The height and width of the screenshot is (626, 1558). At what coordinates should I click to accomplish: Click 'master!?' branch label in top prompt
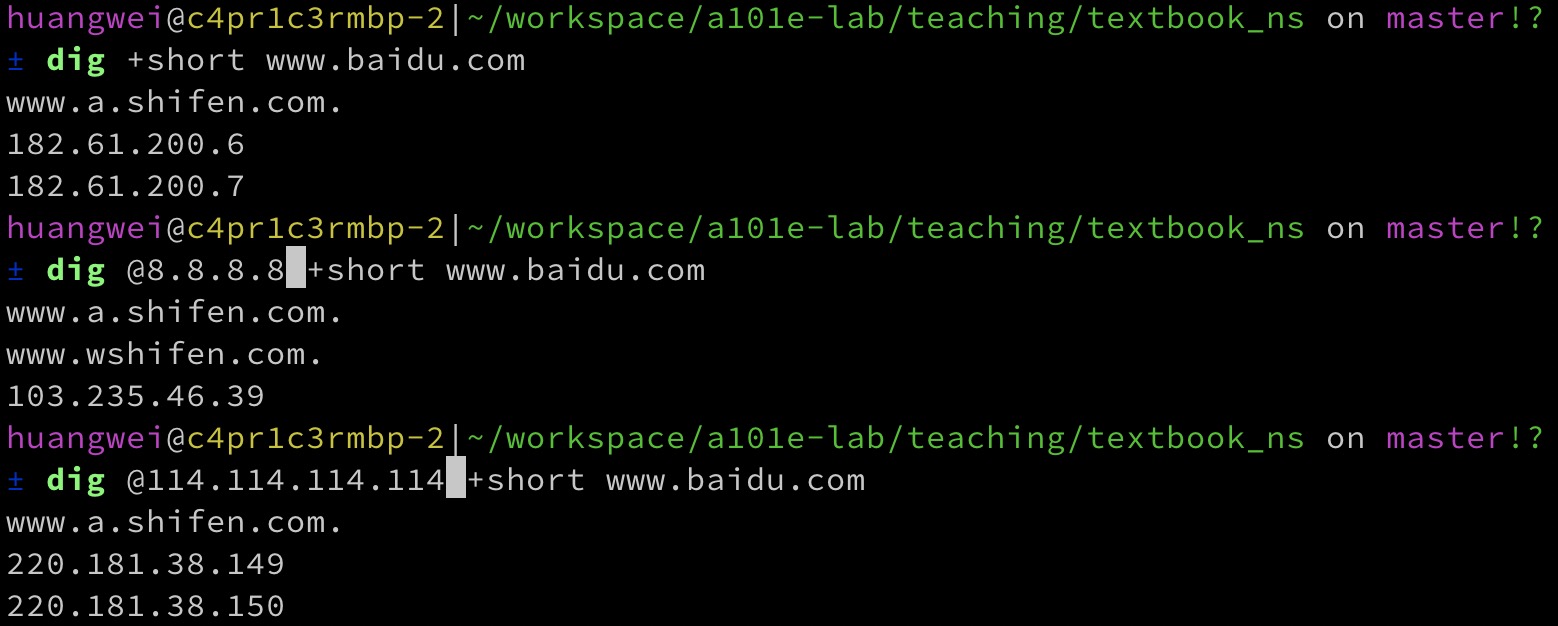point(1465,18)
